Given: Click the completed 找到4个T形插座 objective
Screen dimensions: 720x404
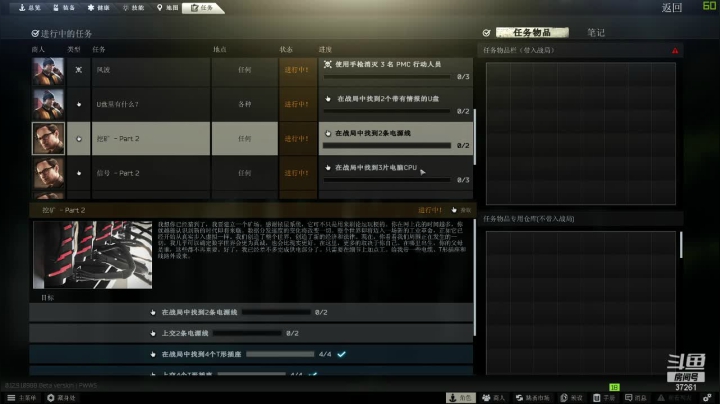Looking at the screenshot, I should click(x=251, y=354).
